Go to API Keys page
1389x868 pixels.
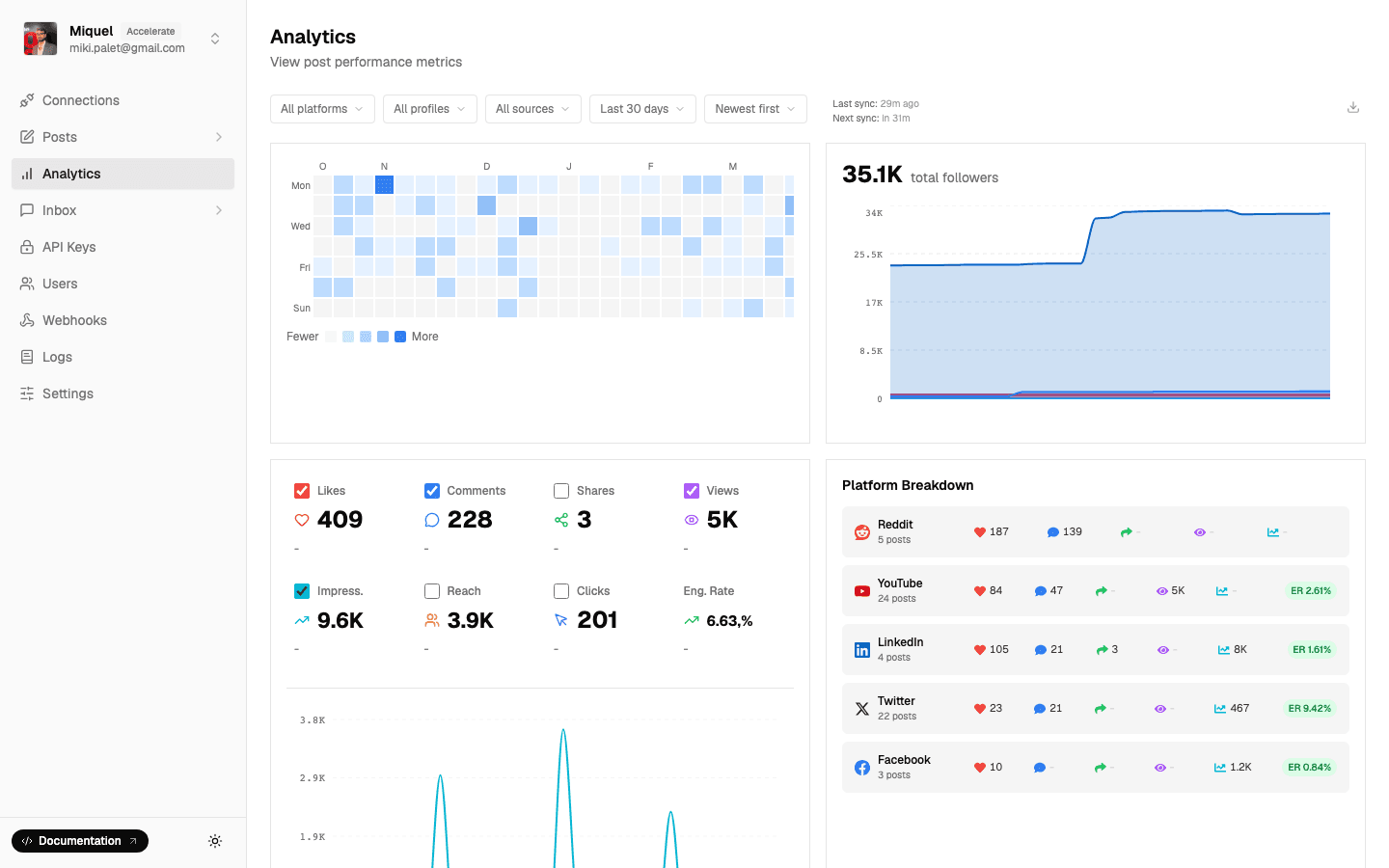pyautogui.click(x=68, y=247)
